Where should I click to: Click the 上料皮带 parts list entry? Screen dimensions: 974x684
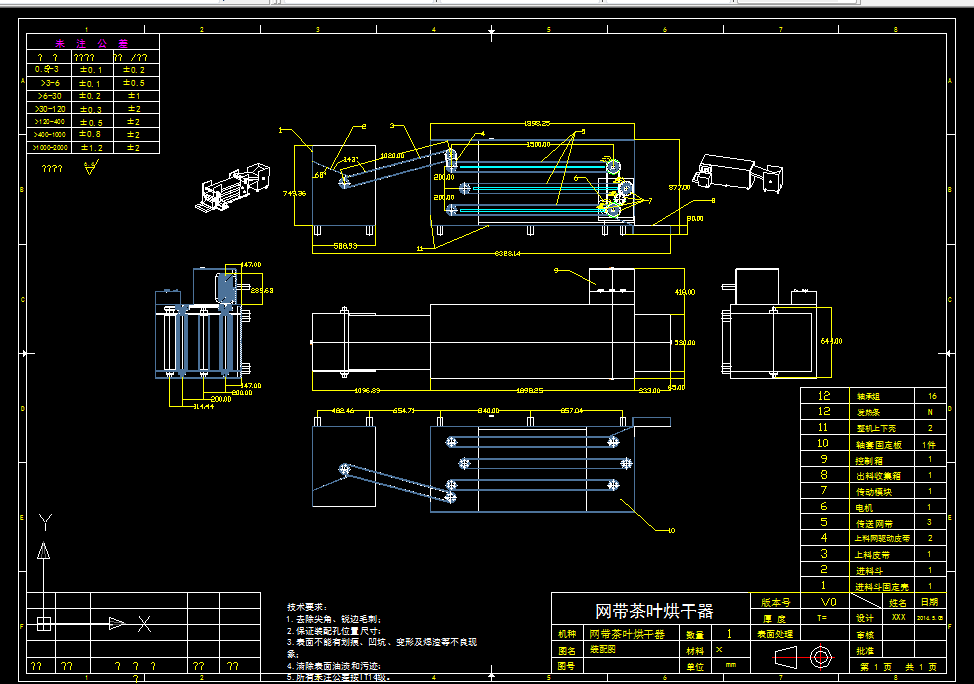872,555
